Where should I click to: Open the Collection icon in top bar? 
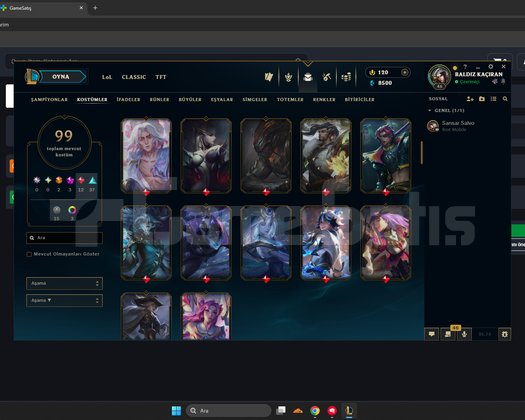[308, 77]
